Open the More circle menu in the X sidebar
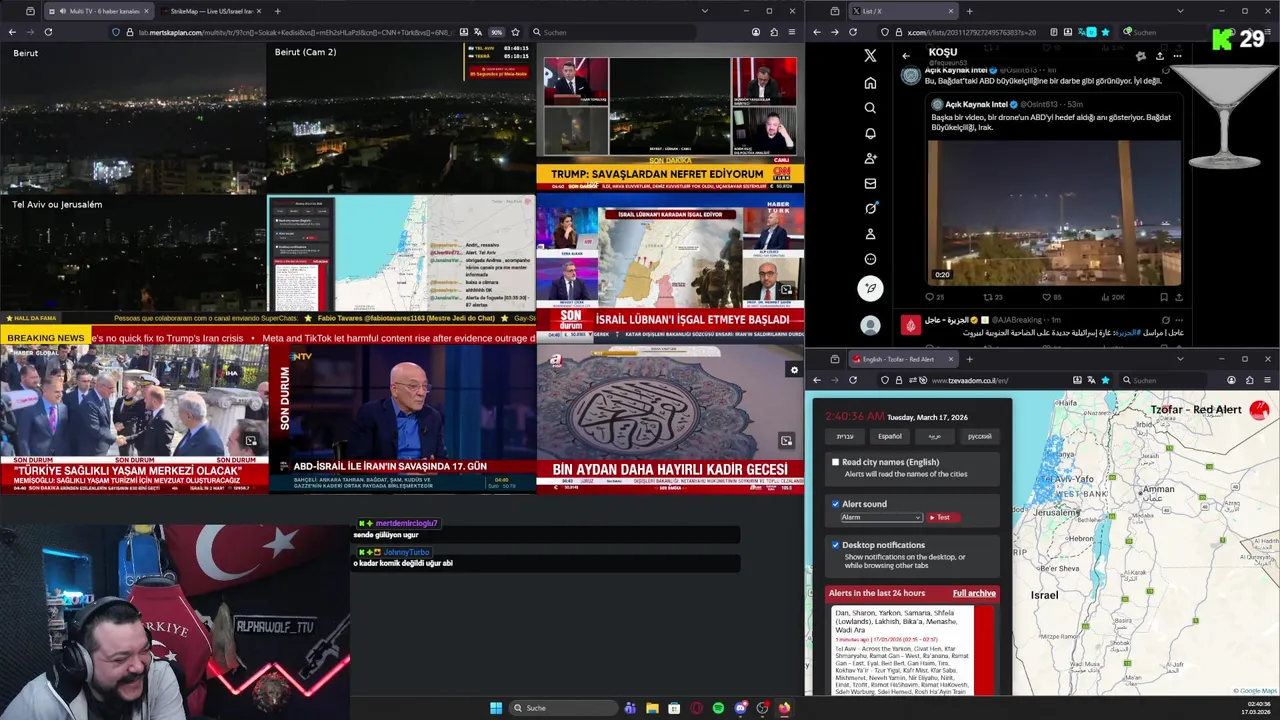This screenshot has height=720, width=1280. [x=870, y=259]
